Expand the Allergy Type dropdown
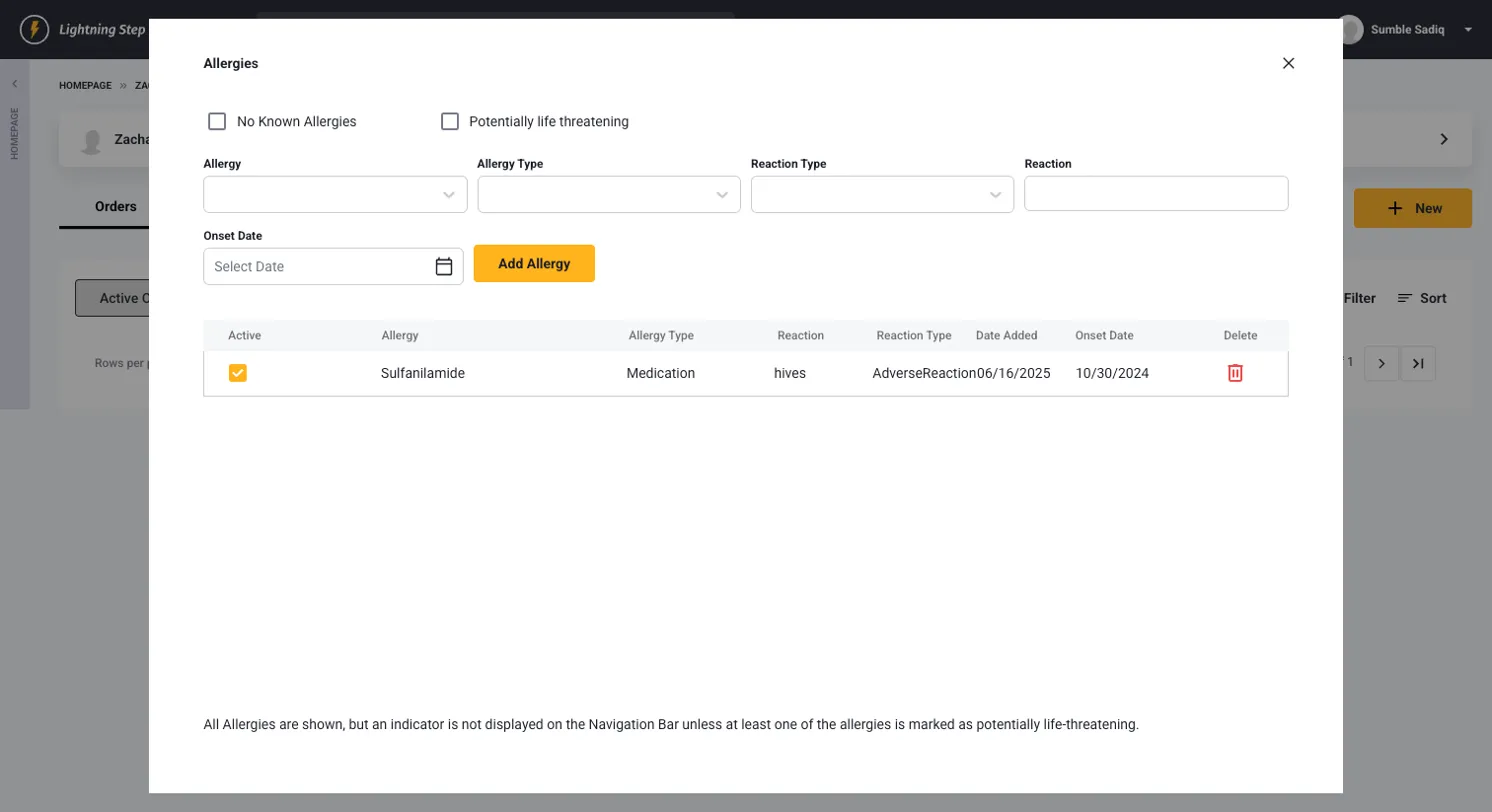This screenshot has height=812, width=1492. tap(609, 195)
